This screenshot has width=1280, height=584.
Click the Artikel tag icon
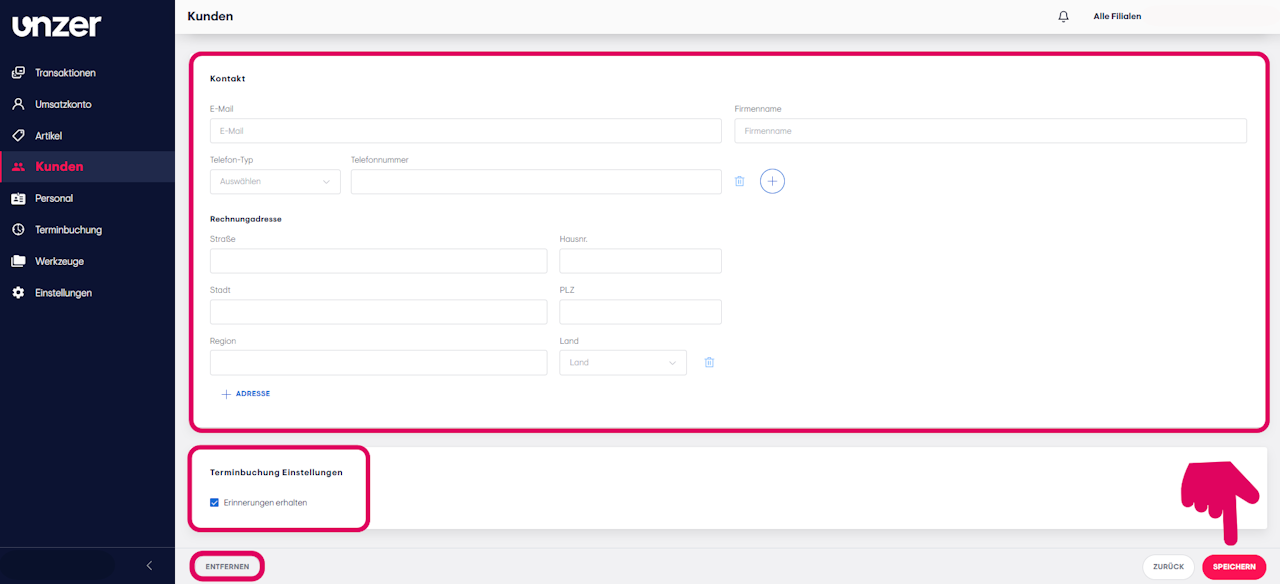pos(18,135)
